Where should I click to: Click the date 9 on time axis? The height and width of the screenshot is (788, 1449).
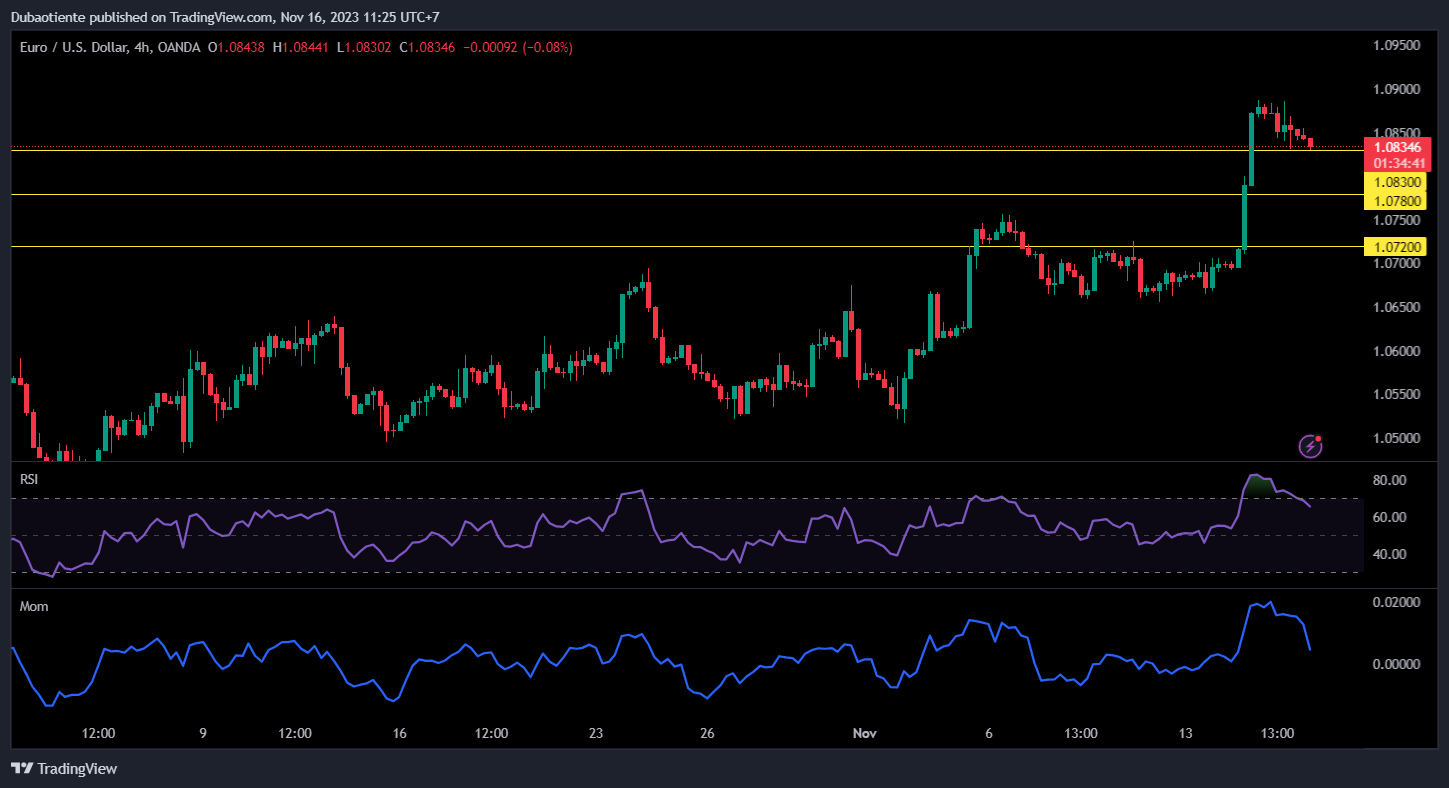[x=203, y=734]
